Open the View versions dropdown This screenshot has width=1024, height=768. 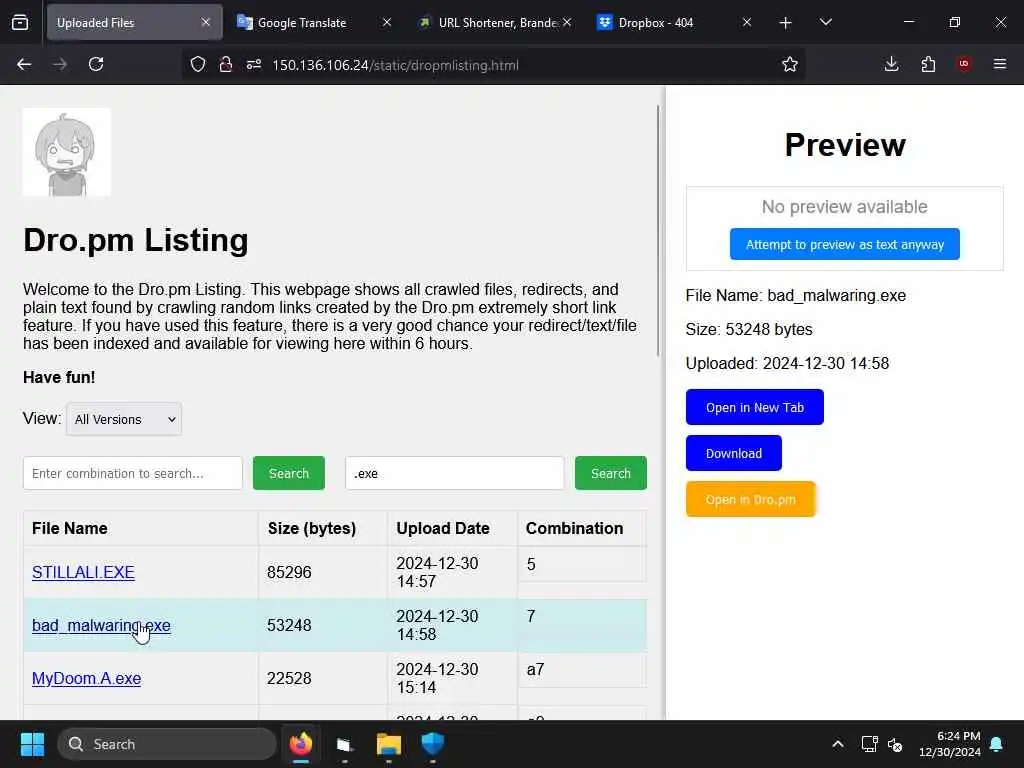tap(123, 419)
